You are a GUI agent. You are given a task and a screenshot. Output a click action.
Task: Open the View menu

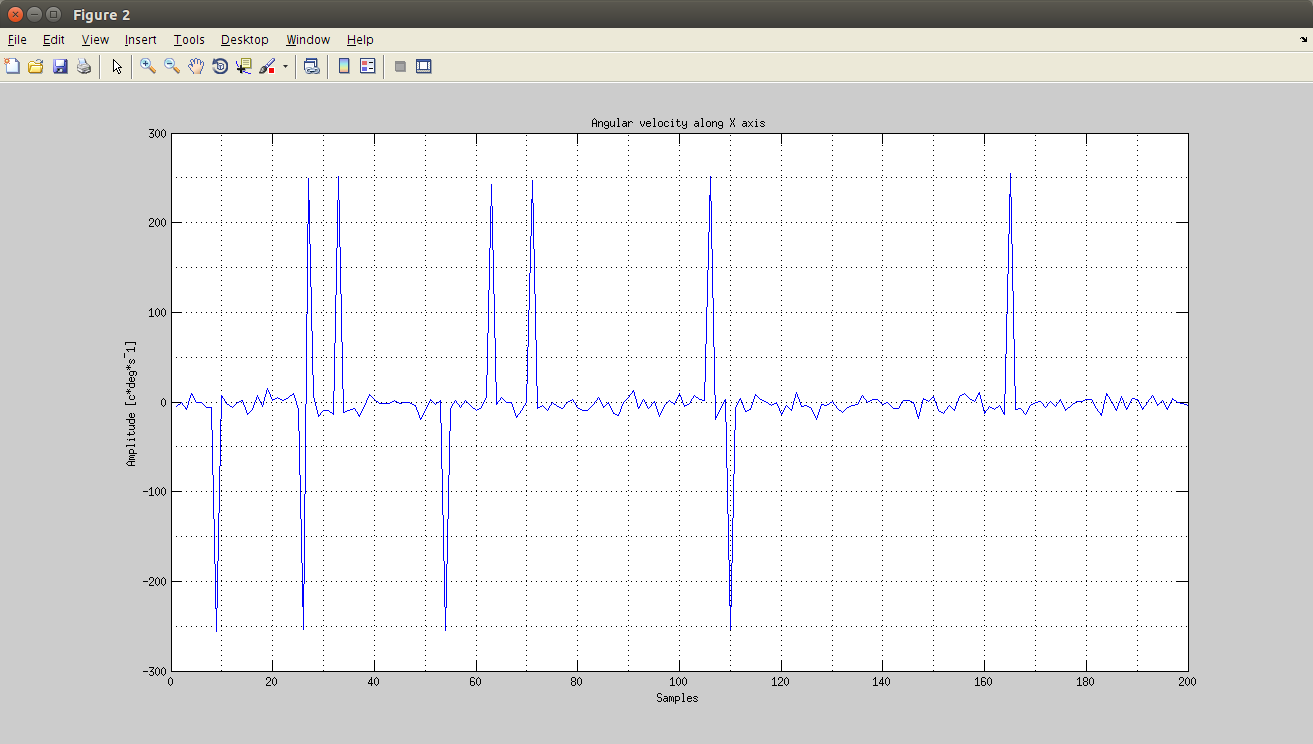(x=95, y=40)
